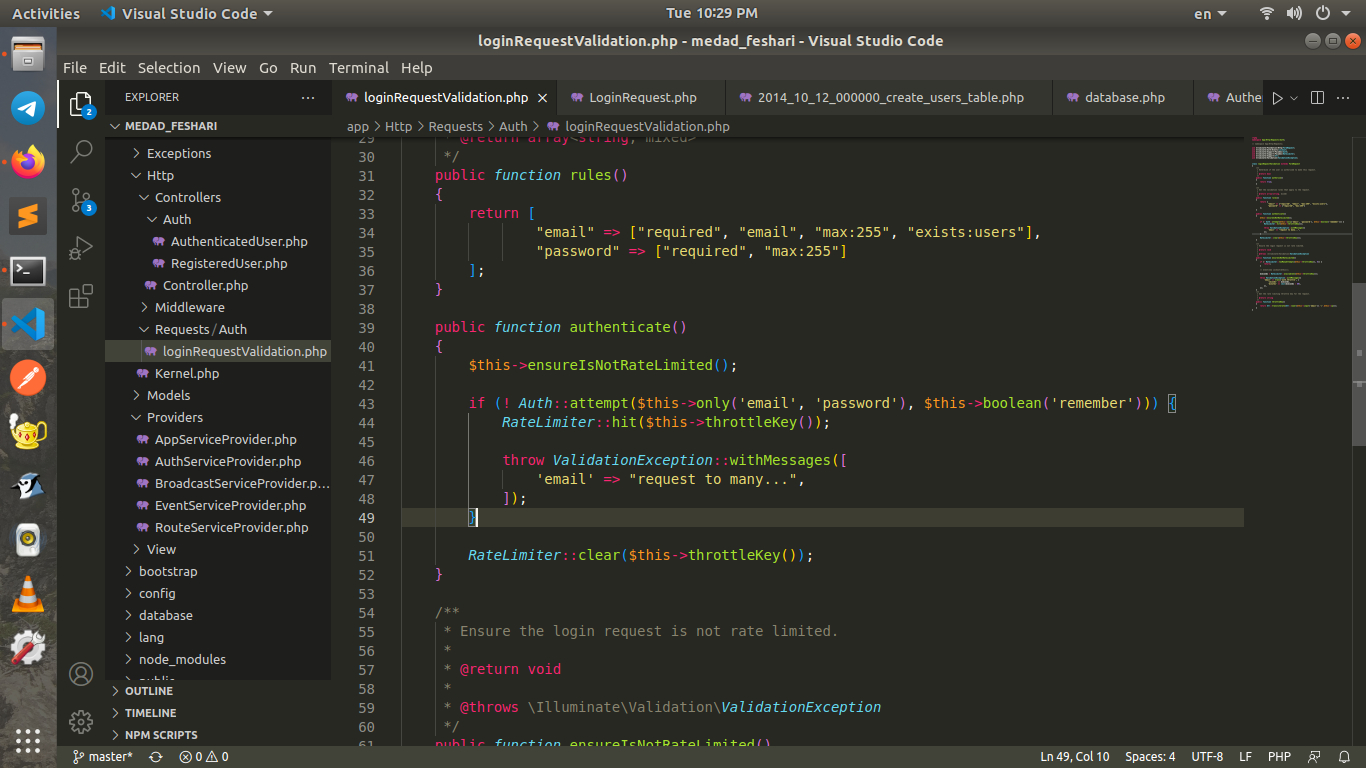Open the Explorer view in activity bar
The width and height of the screenshot is (1366, 768).
coord(81,104)
